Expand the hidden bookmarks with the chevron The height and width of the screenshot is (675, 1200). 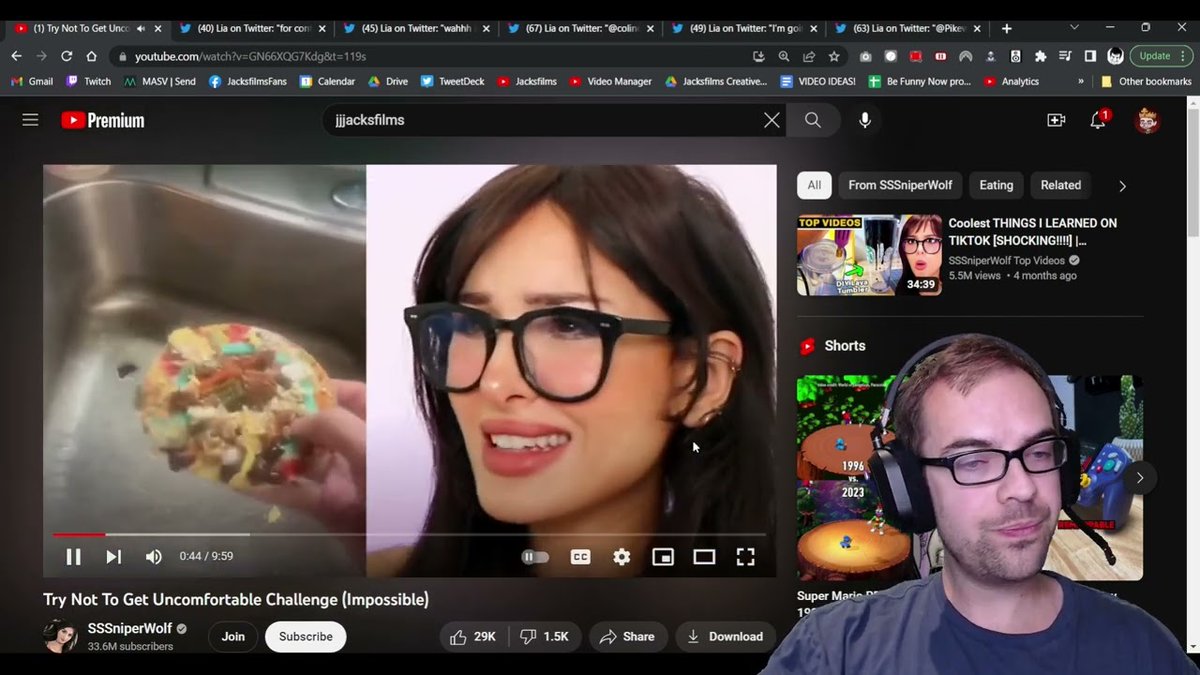click(1081, 81)
